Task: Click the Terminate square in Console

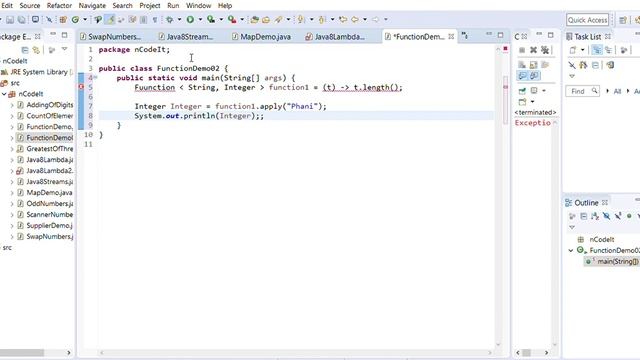Action: 522,50
